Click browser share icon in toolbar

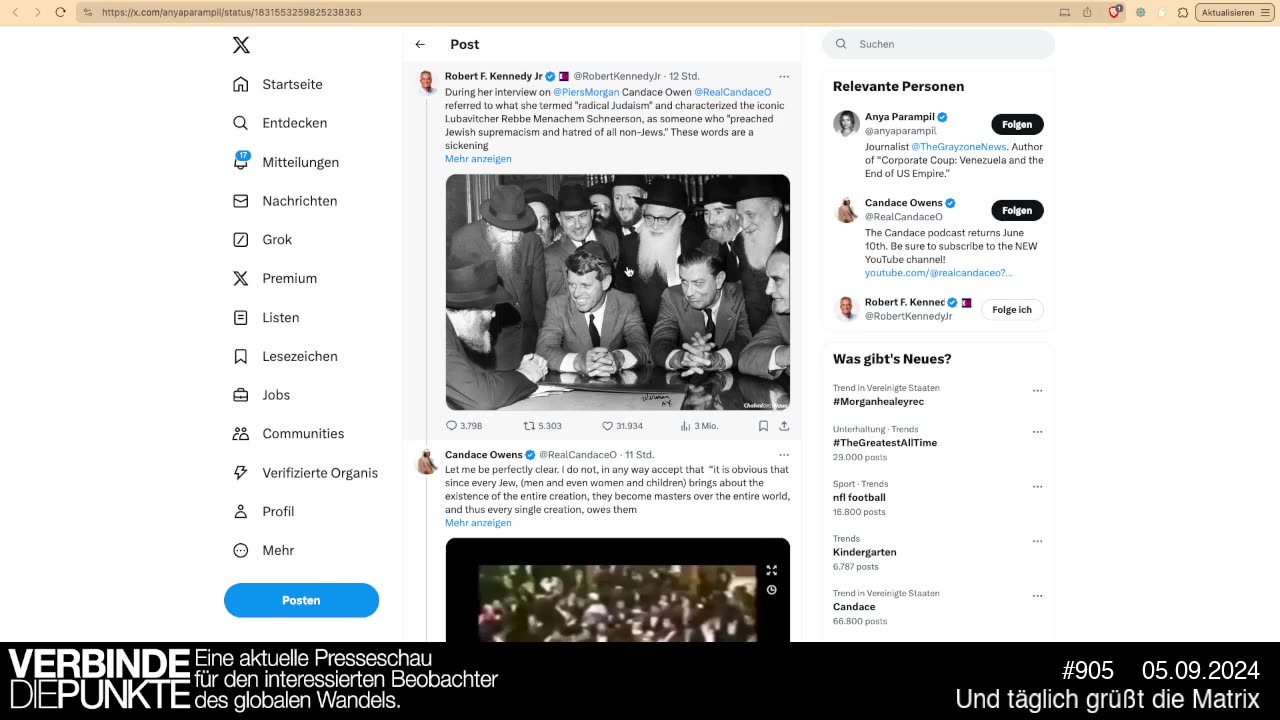click(x=1087, y=12)
